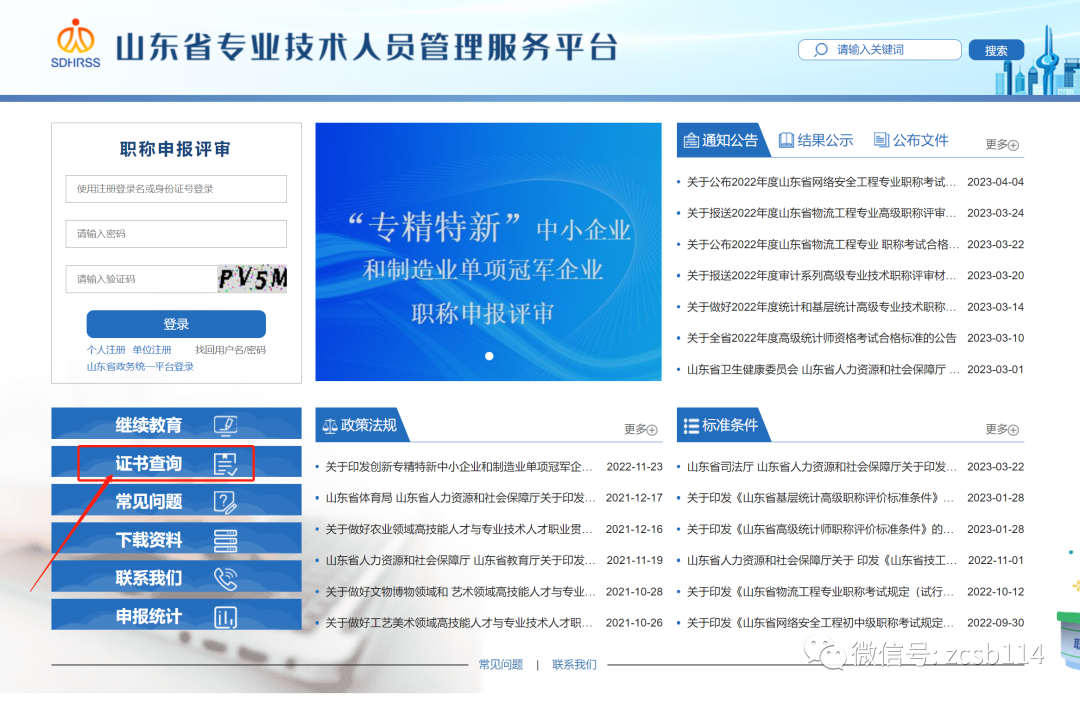Open the 个人注册 registration link
The width and height of the screenshot is (1080, 702).
(108, 349)
